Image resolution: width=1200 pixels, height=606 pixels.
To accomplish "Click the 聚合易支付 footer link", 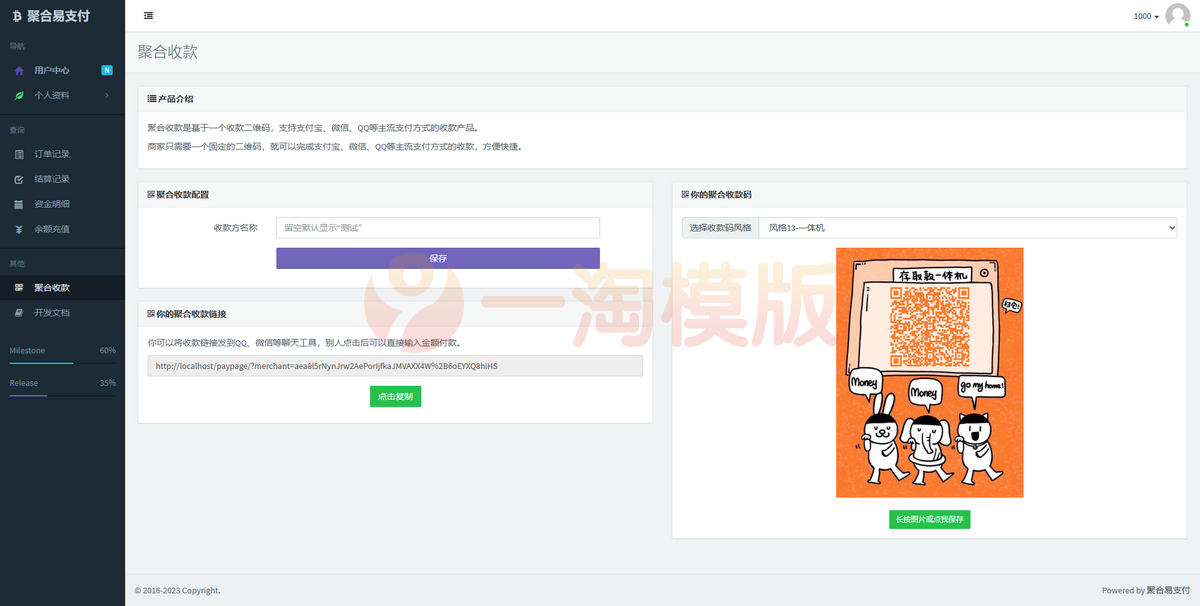I will point(1168,590).
